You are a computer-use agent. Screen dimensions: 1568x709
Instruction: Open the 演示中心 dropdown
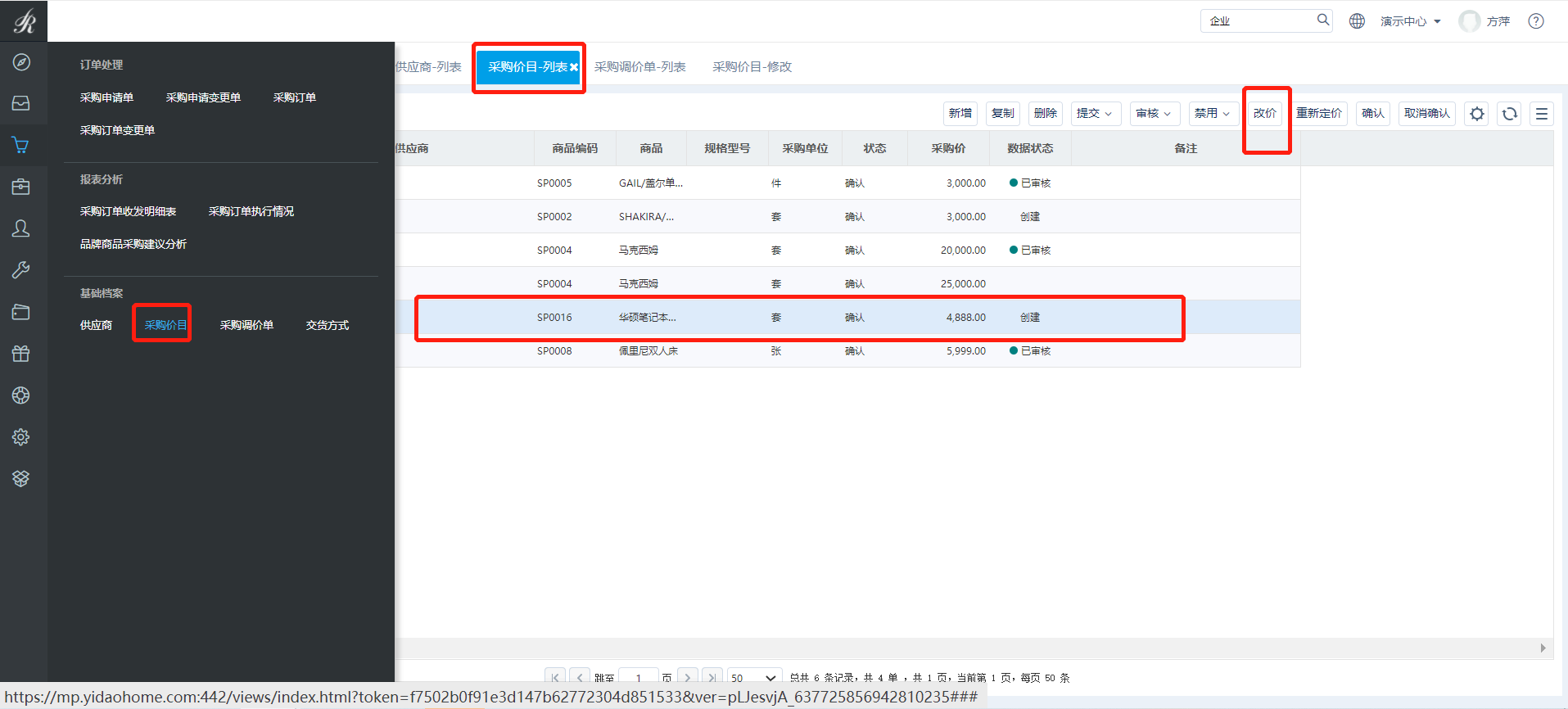tap(1410, 21)
